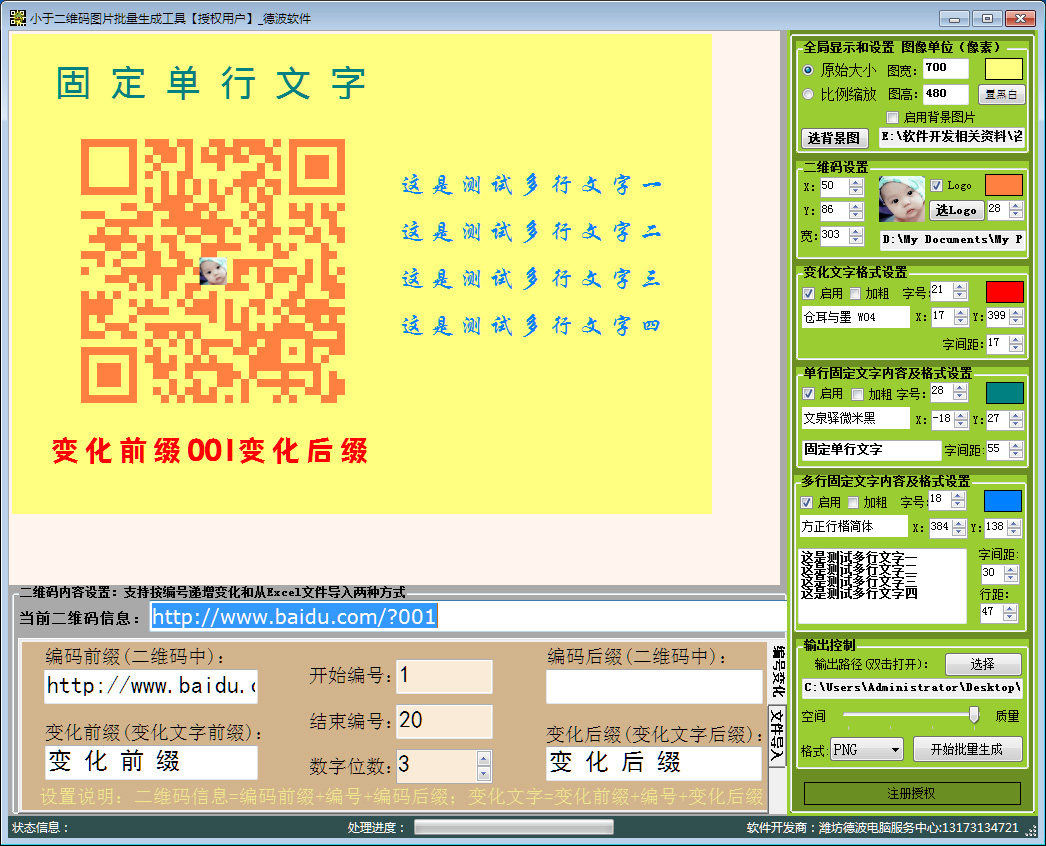
Task: Click the 注册授权 button
Action: (911, 793)
